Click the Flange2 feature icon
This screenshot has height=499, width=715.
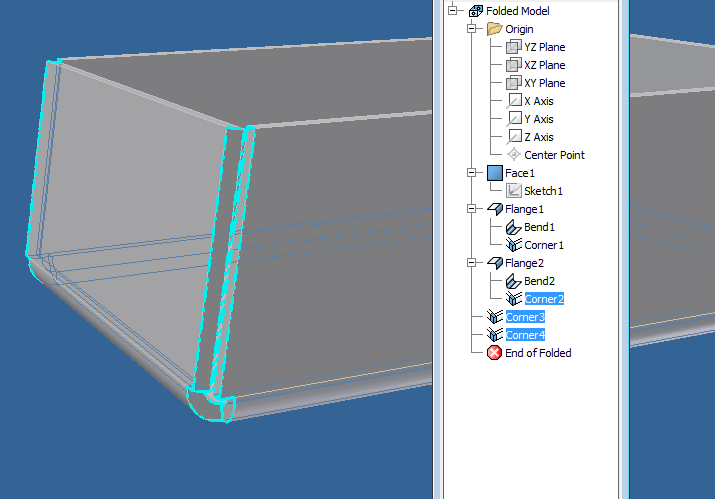pos(495,263)
